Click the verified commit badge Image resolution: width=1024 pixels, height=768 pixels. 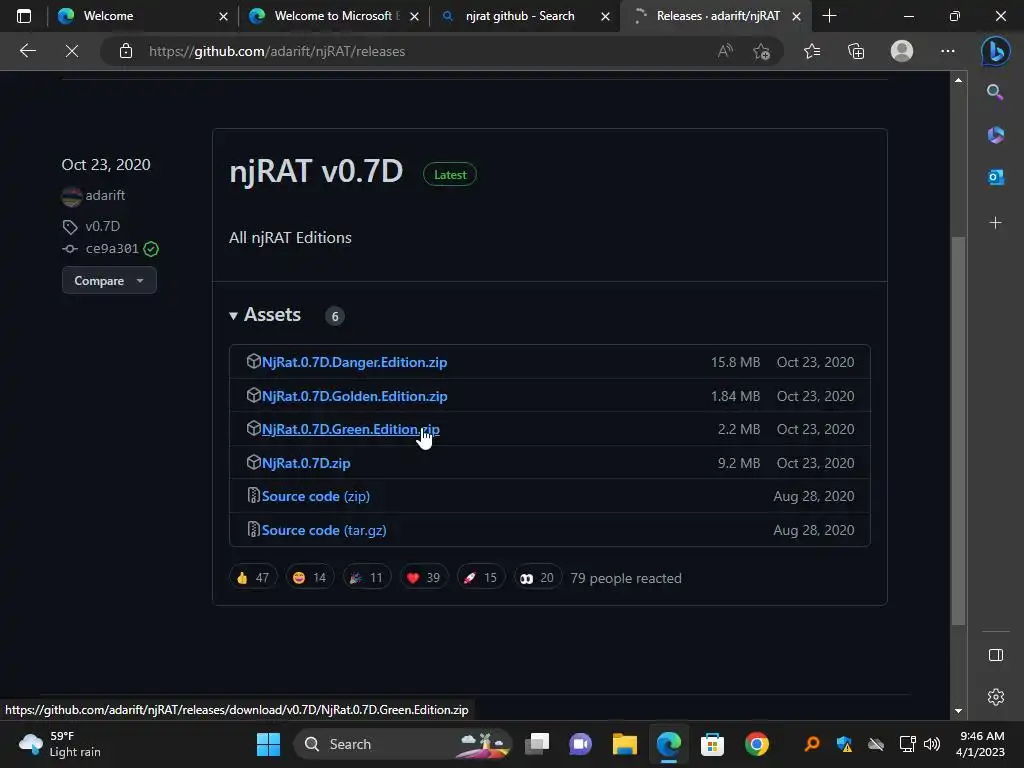pos(151,249)
